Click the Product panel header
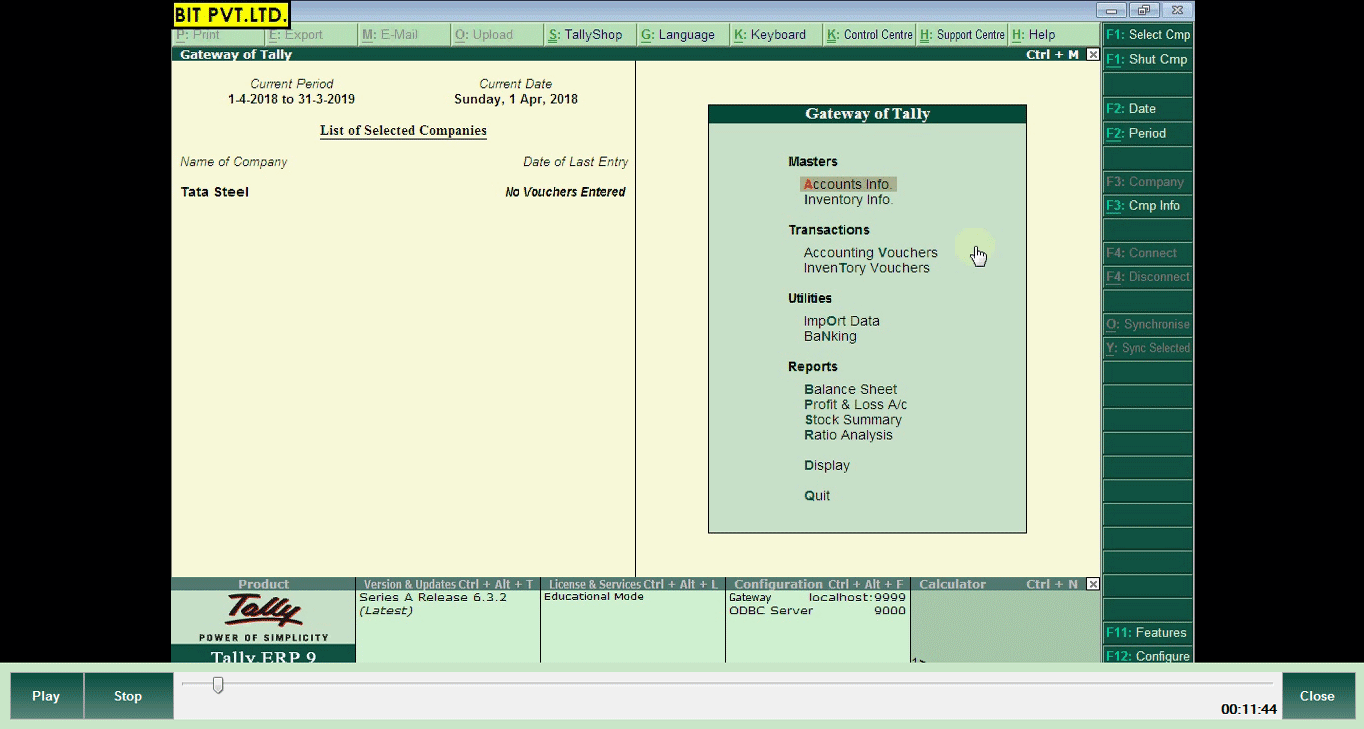Image resolution: width=1364 pixels, height=729 pixels. pos(264,584)
